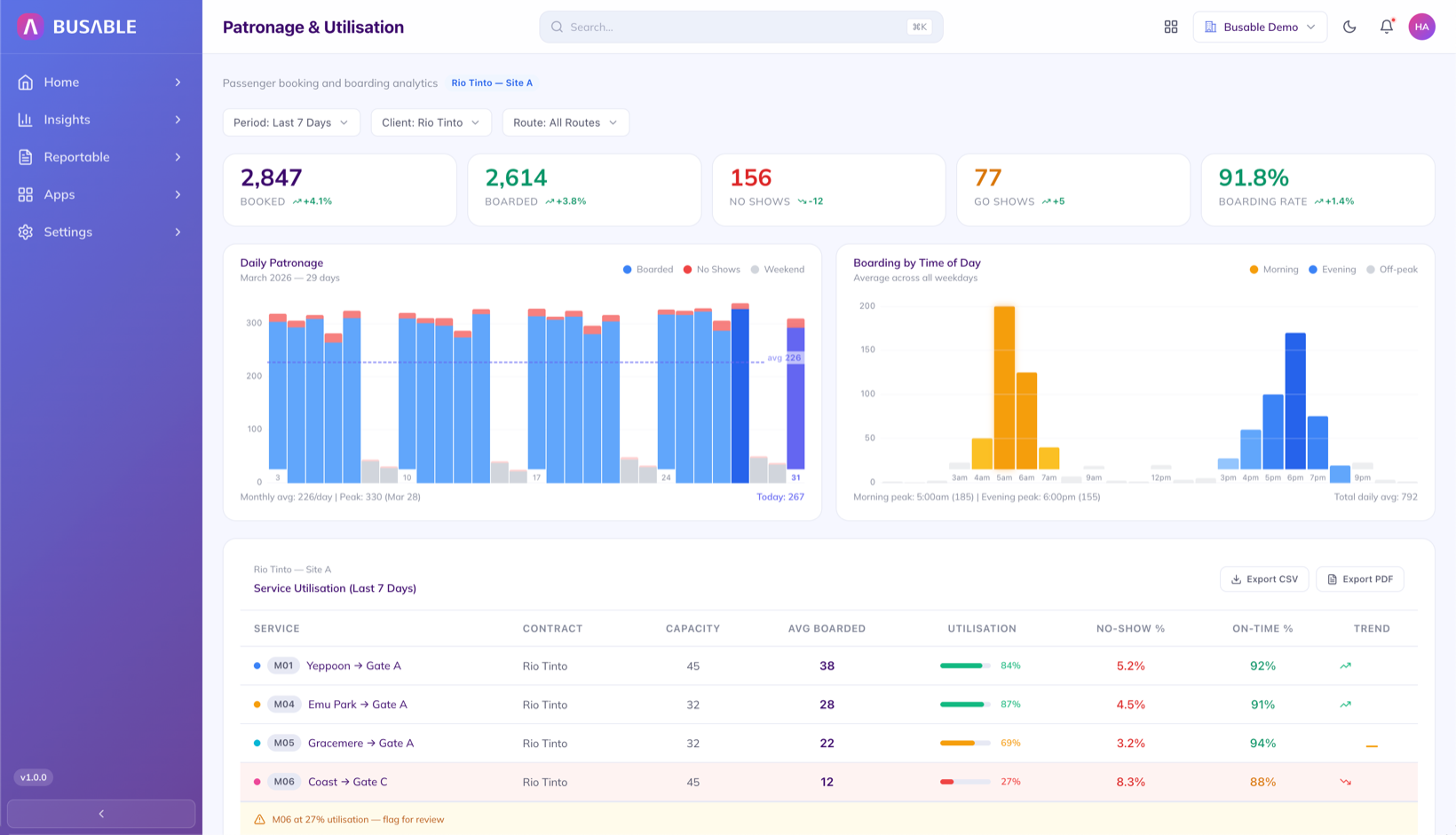Click the M06 utilisation bar at 27%
Image resolution: width=1456 pixels, height=835 pixels.
pyautogui.click(x=965, y=782)
